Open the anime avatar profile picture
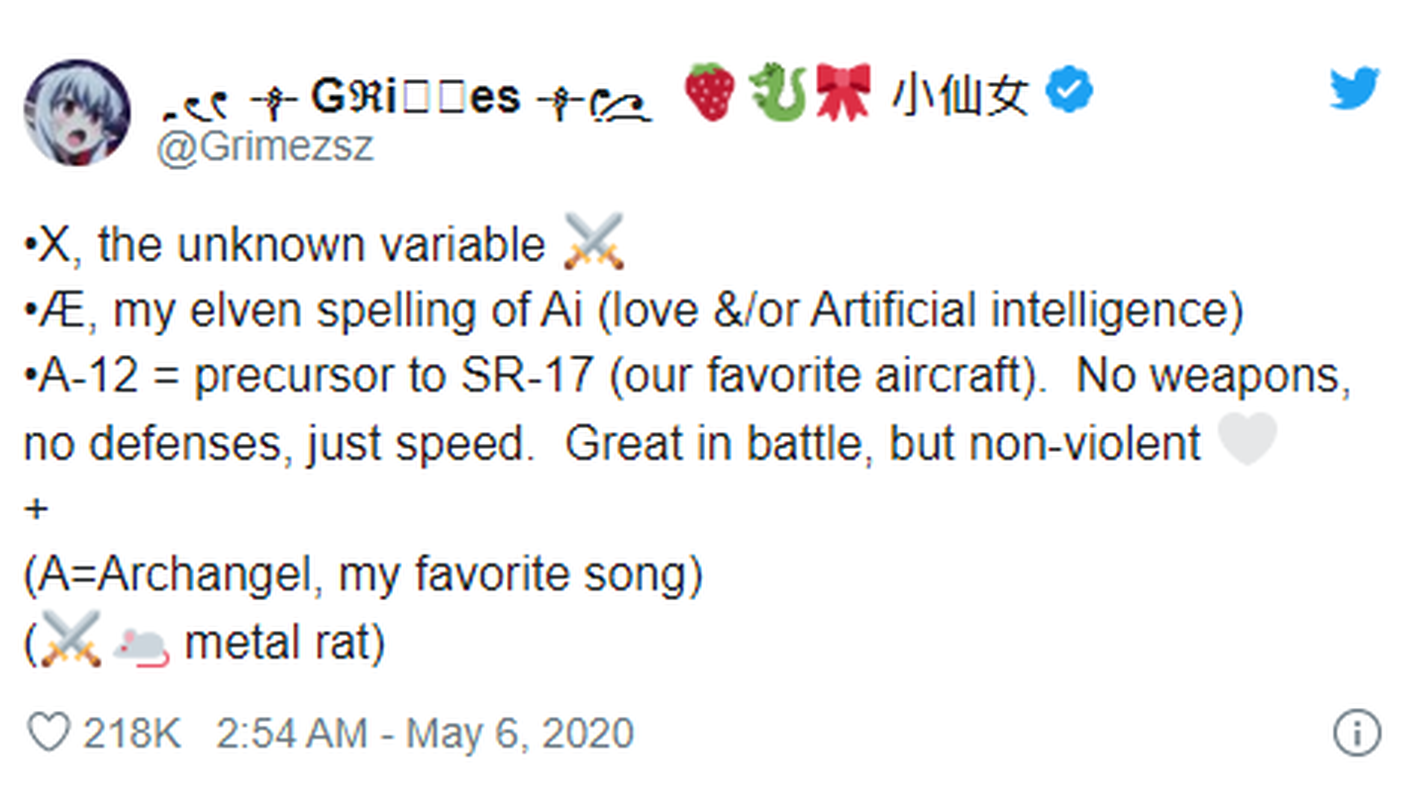This screenshot has height=792, width=1408. tap(77, 112)
